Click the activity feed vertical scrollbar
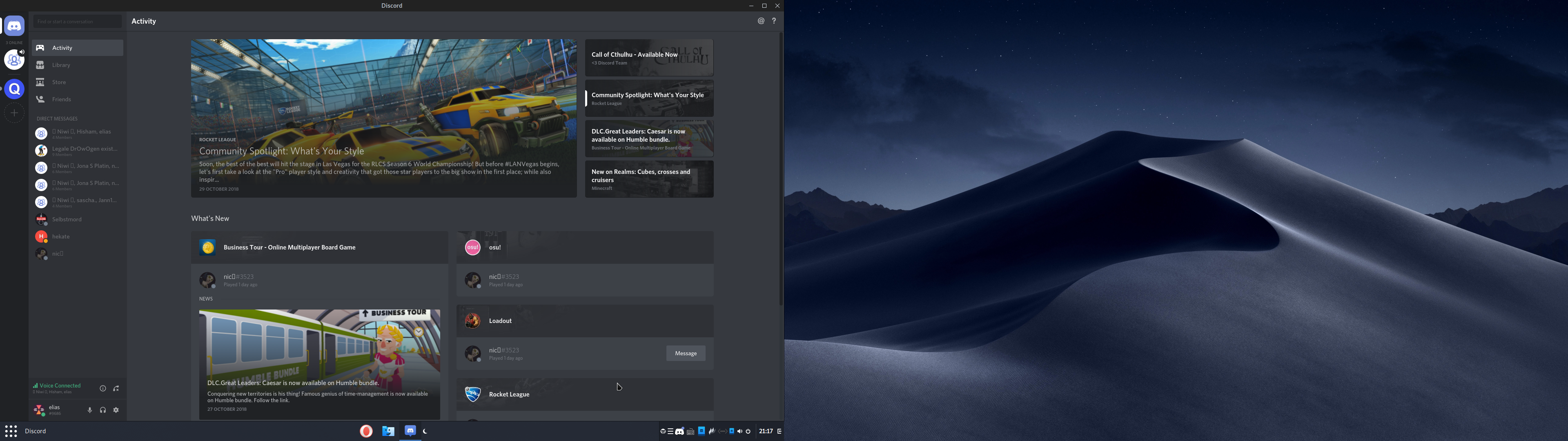Image resolution: width=1568 pixels, height=441 pixels. [x=781, y=169]
